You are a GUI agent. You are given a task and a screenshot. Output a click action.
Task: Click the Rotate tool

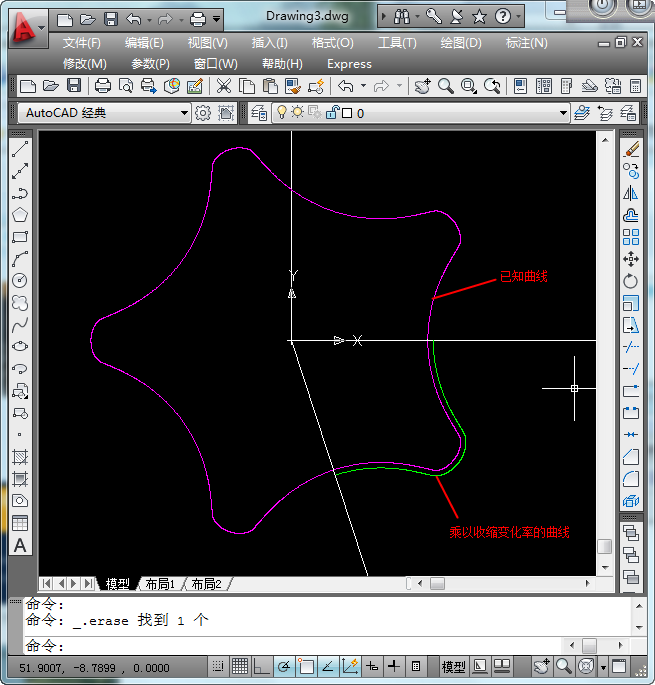point(631,281)
